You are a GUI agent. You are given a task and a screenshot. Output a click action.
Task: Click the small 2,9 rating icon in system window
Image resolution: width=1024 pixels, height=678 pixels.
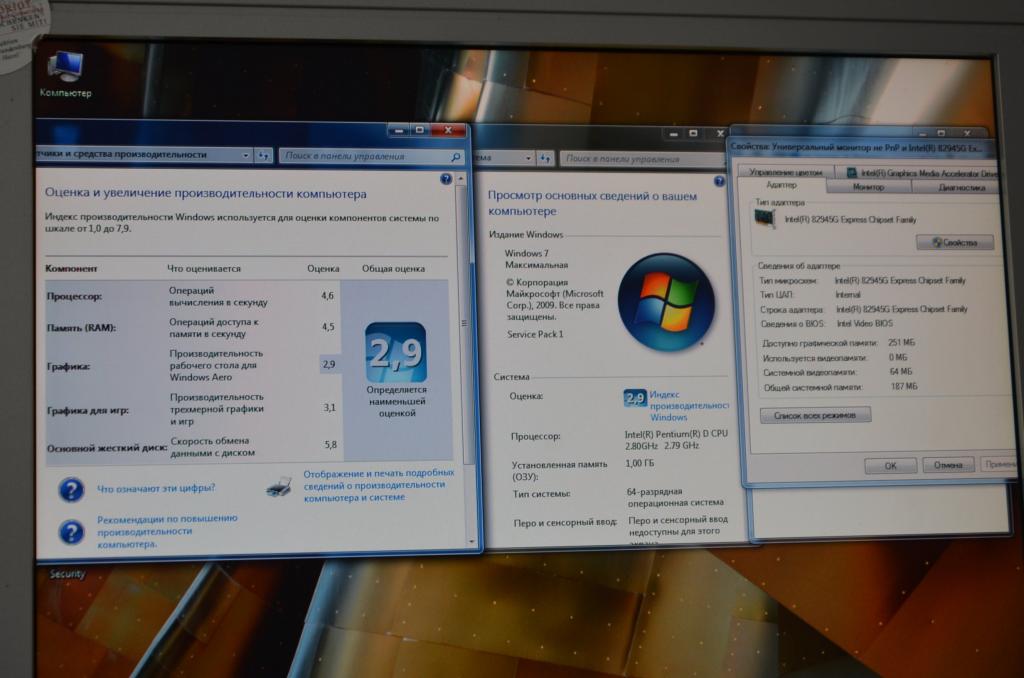pos(635,397)
